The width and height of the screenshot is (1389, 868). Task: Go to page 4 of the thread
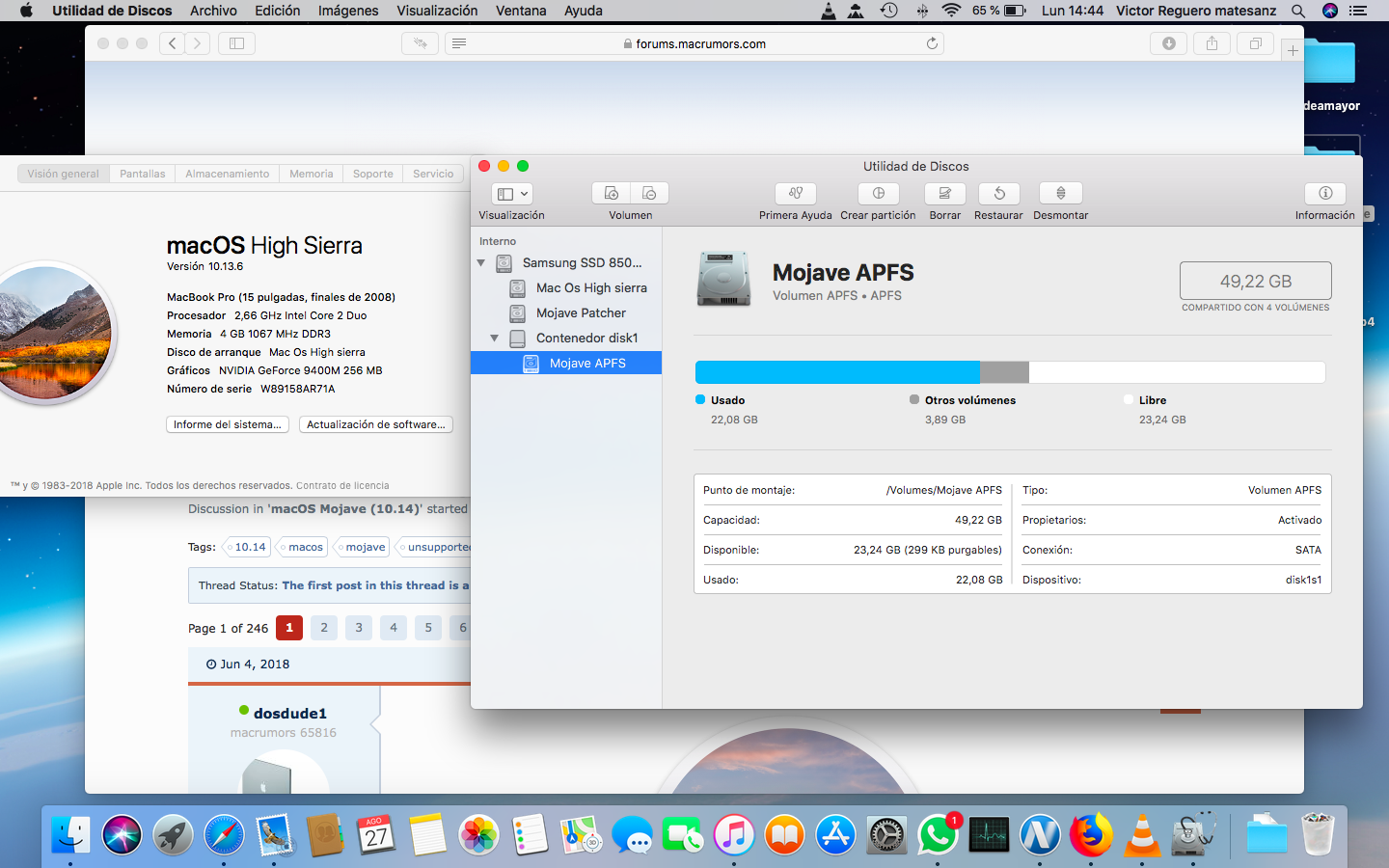tap(394, 628)
